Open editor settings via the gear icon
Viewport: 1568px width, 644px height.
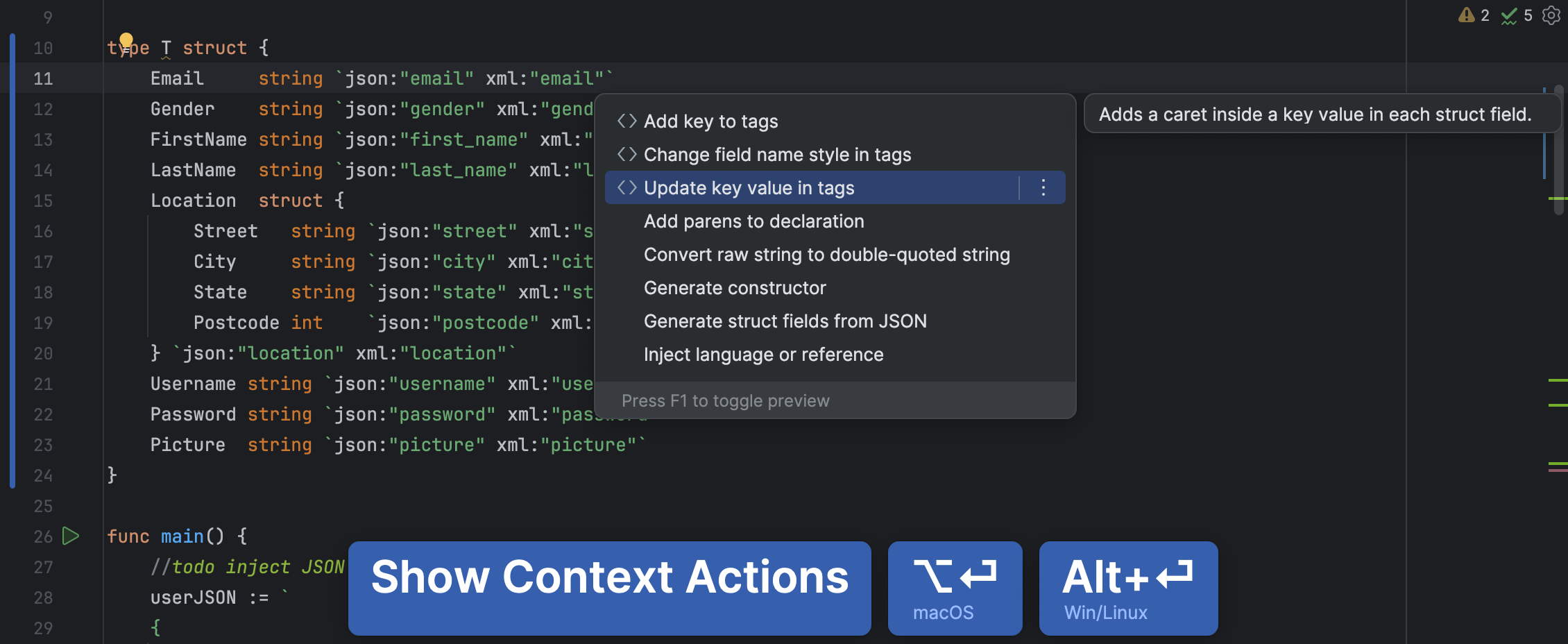(1550, 15)
